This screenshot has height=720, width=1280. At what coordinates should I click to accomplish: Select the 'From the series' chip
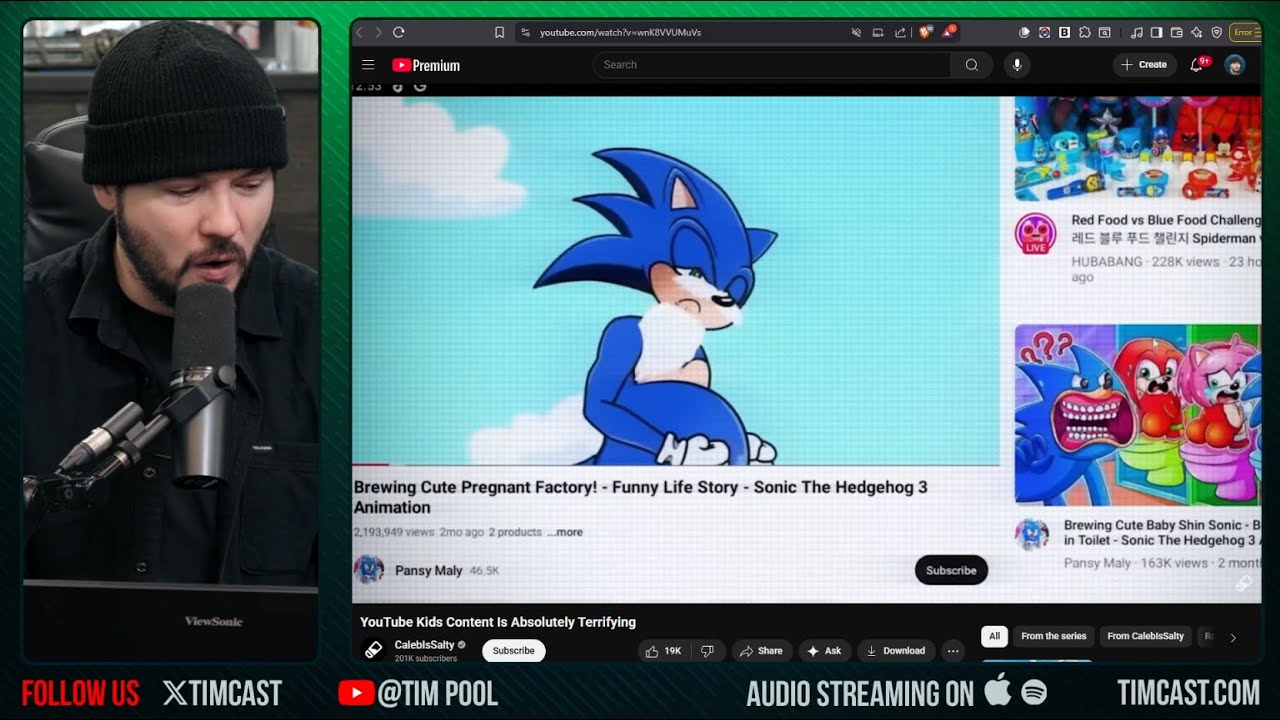(1054, 636)
